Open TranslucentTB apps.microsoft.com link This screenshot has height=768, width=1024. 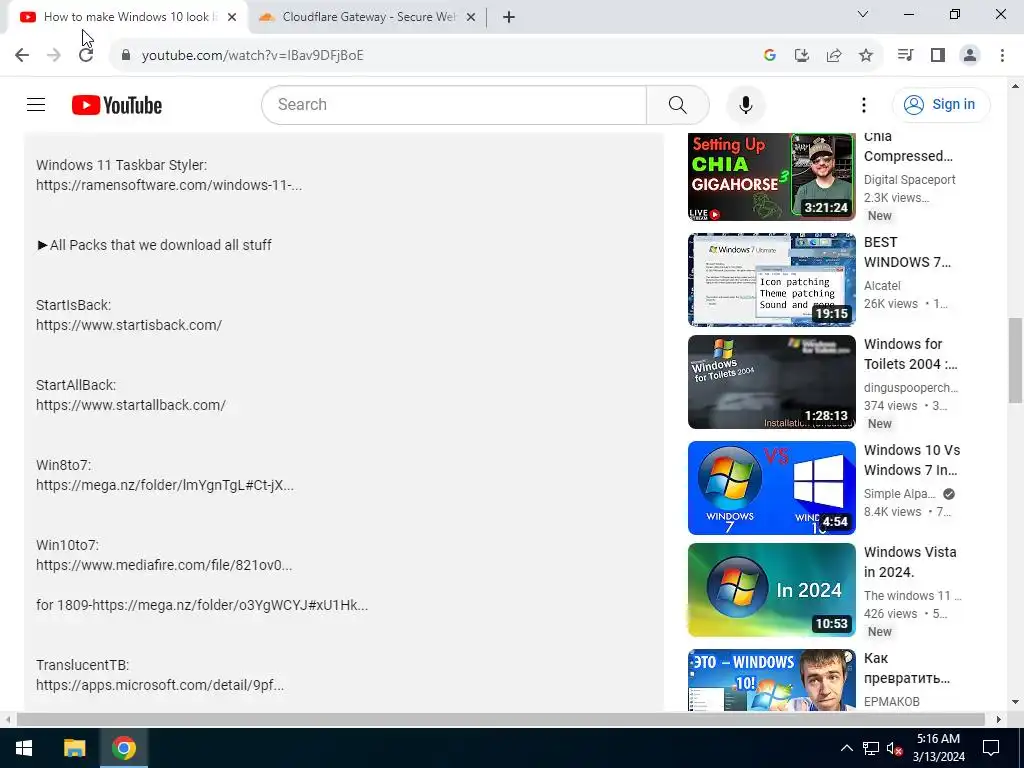tap(160, 685)
